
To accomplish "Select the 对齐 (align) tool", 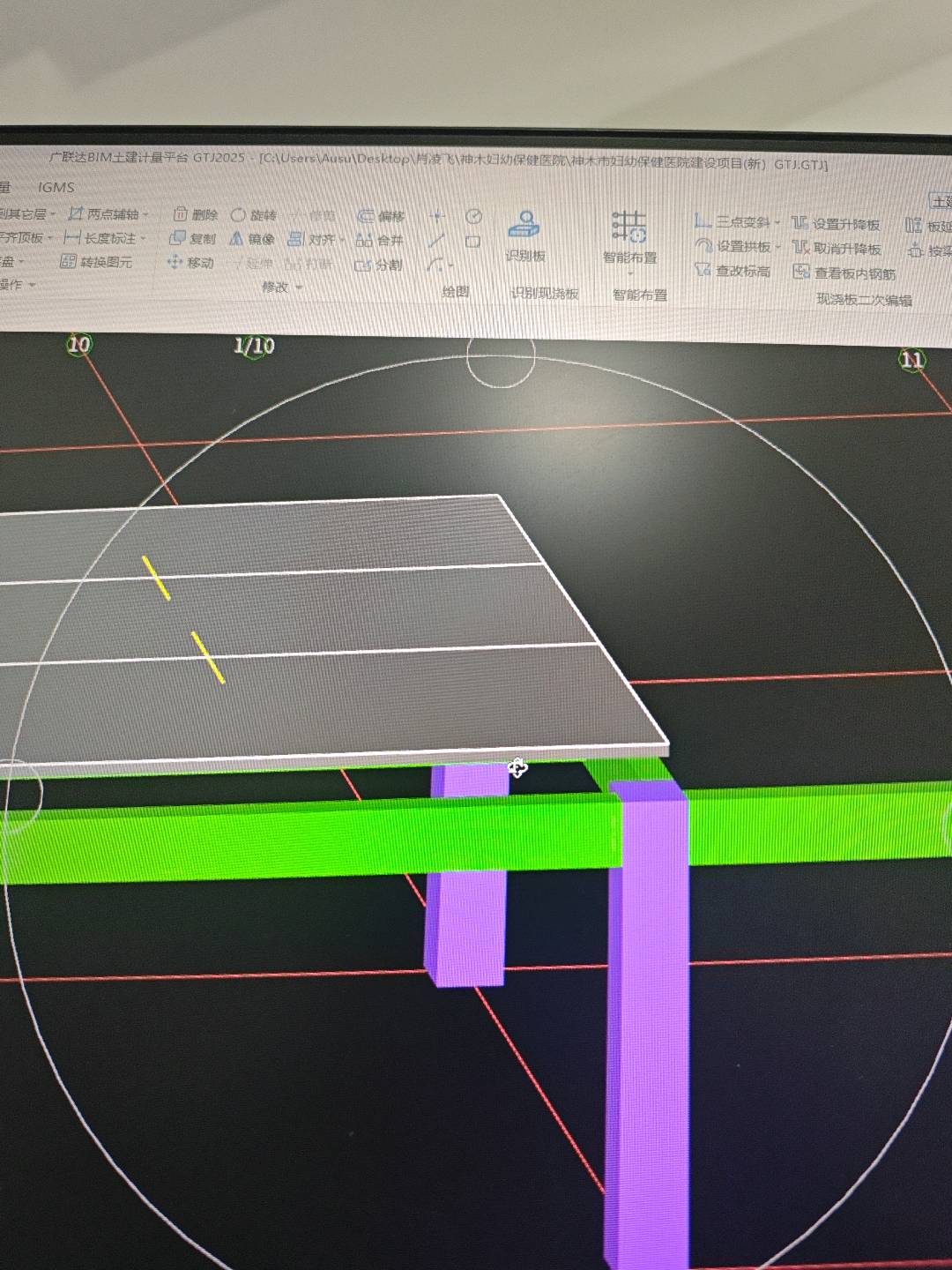I will (x=311, y=240).
